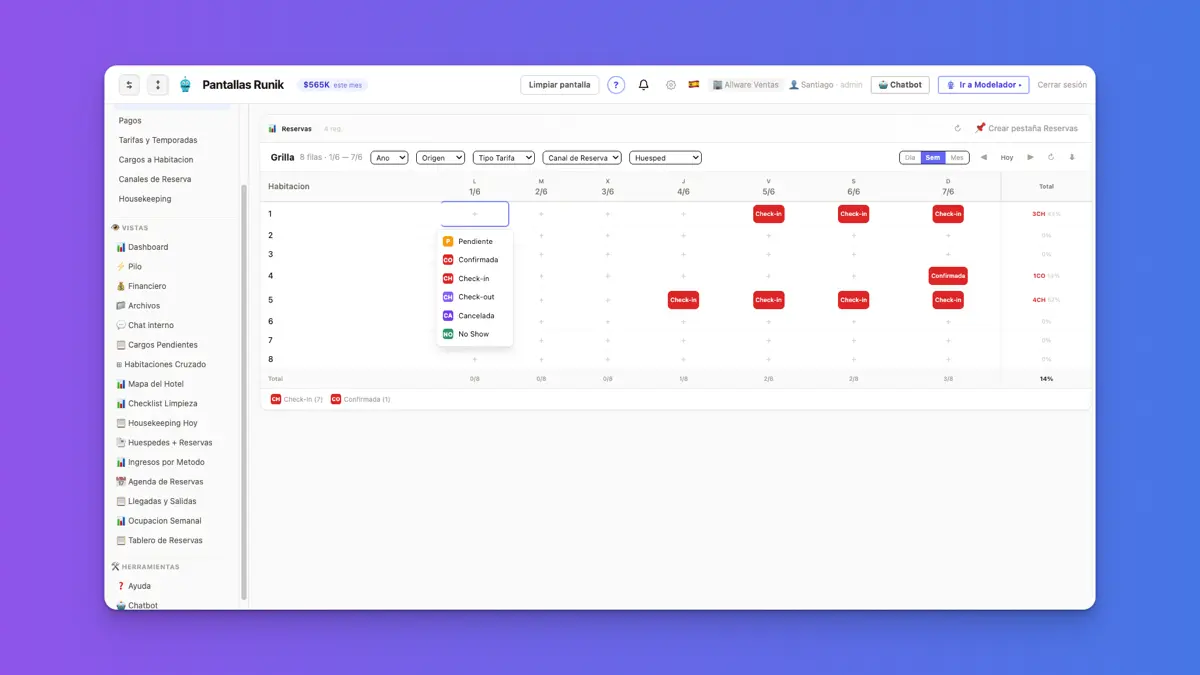Click room 5 Check-in reservation on 4/6
The width and height of the screenshot is (1200, 675).
683,300
